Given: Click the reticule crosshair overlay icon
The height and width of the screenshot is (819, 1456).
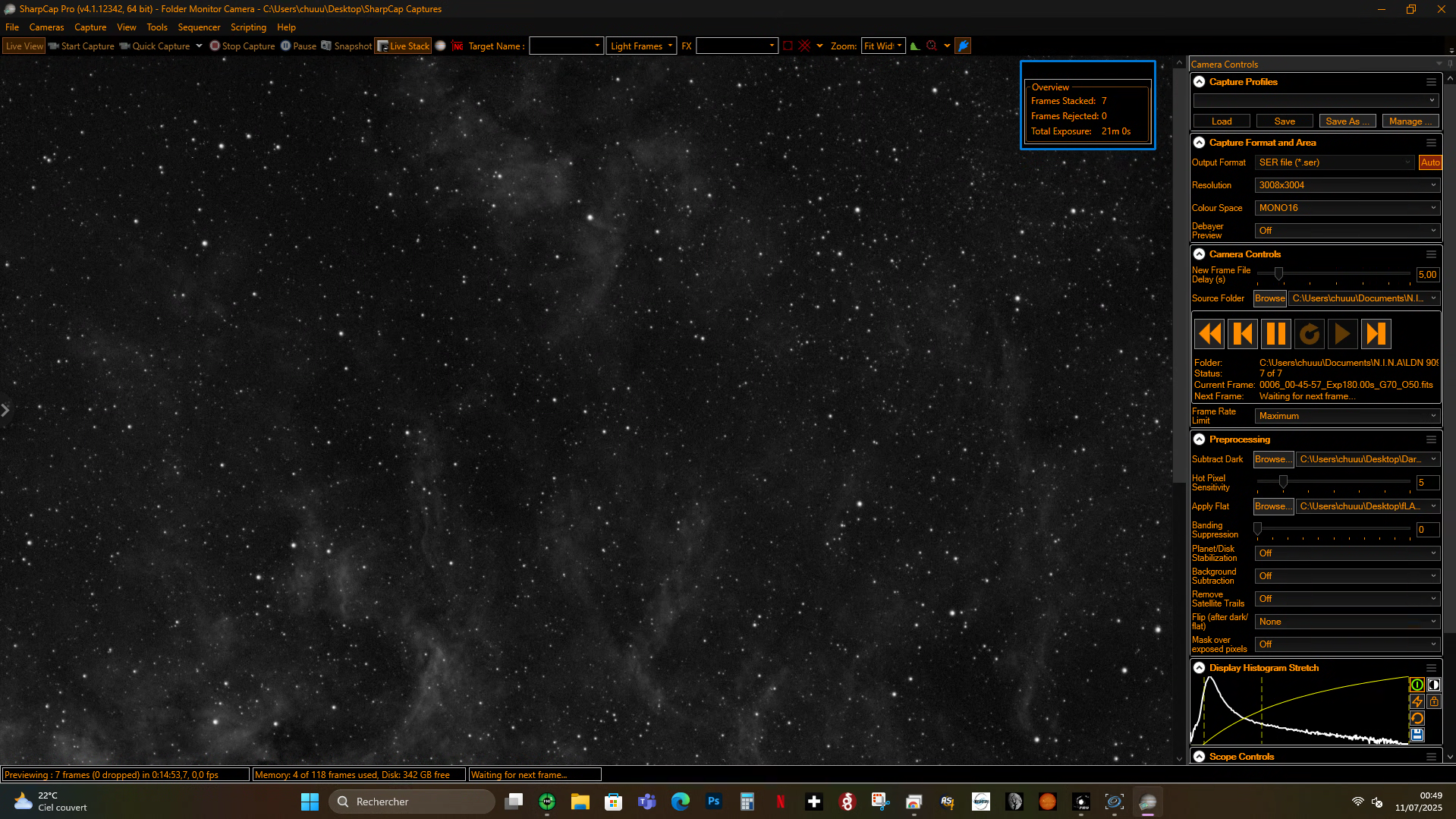Looking at the screenshot, I should coord(804,46).
